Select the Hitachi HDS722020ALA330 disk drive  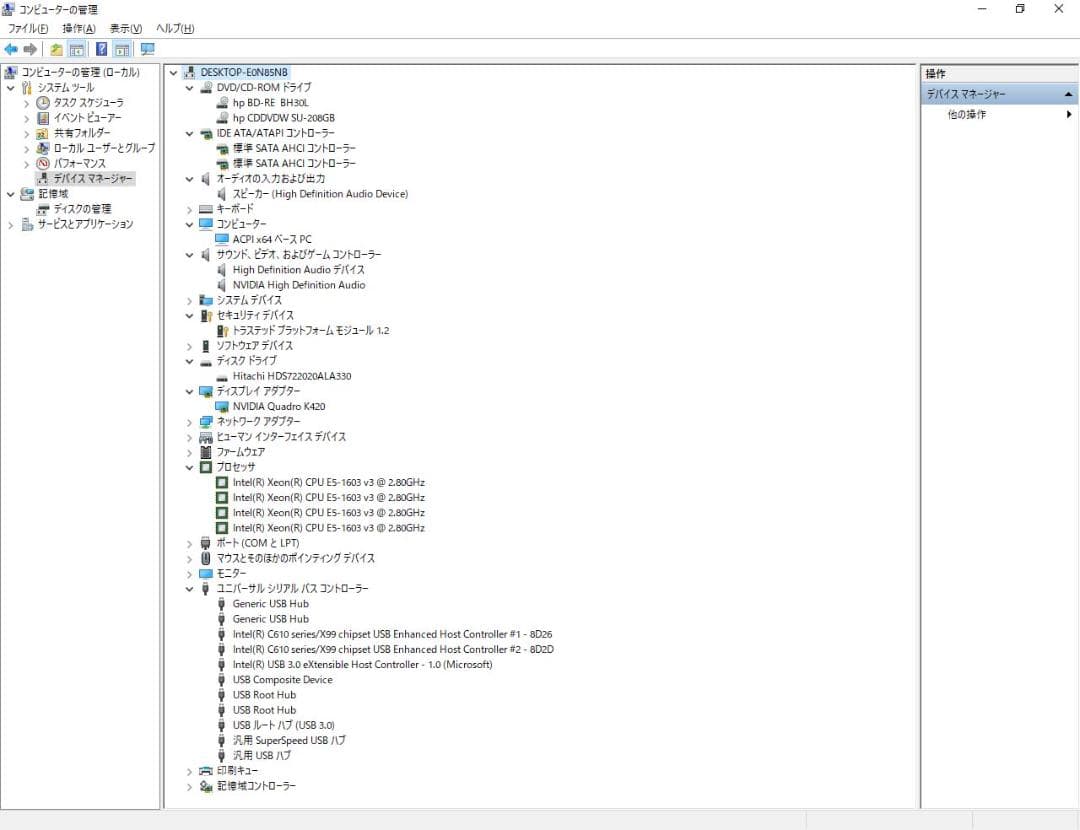[x=291, y=376]
